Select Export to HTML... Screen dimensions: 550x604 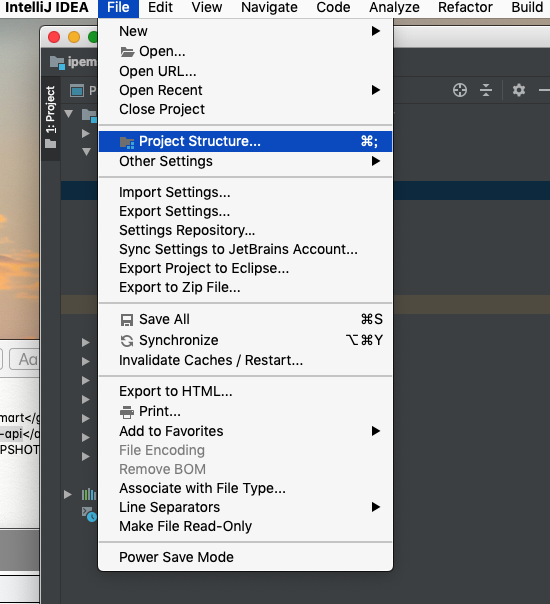245,391
